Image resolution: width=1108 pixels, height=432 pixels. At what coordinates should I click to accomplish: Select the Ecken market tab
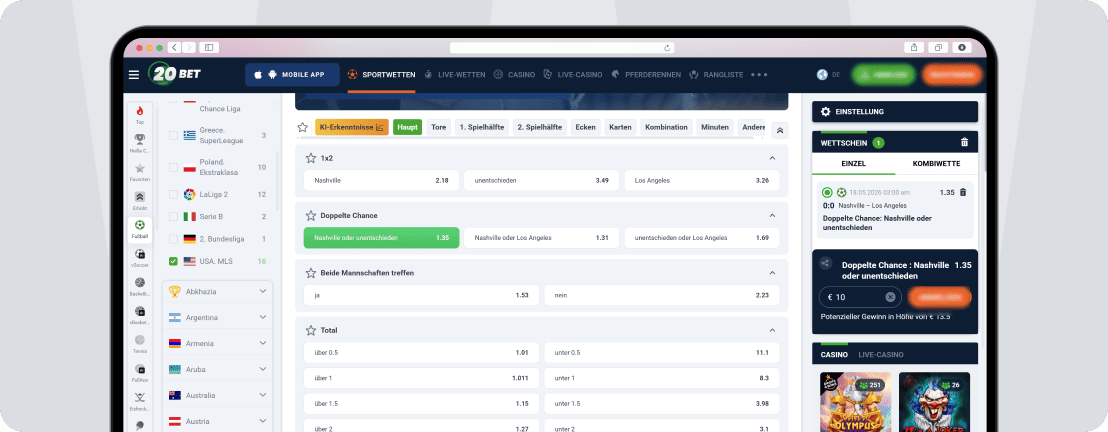585,127
